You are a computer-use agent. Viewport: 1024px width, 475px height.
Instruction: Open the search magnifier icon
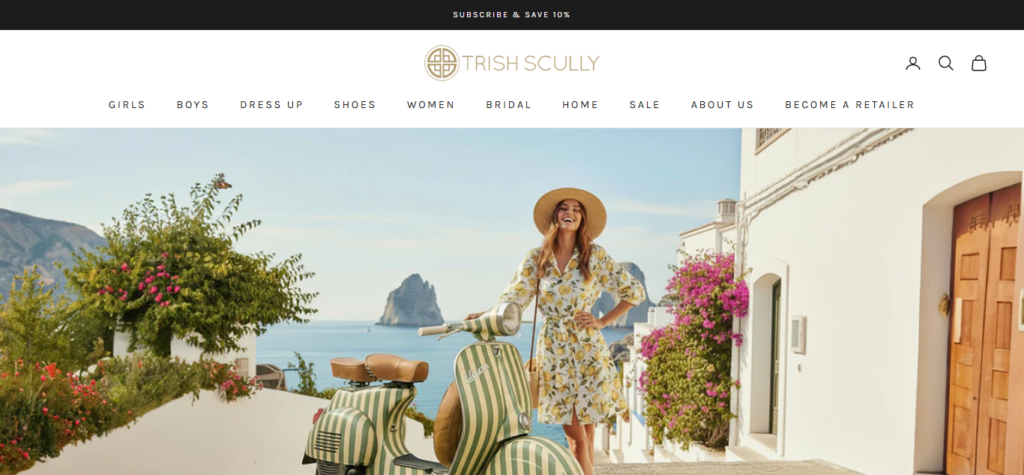946,63
